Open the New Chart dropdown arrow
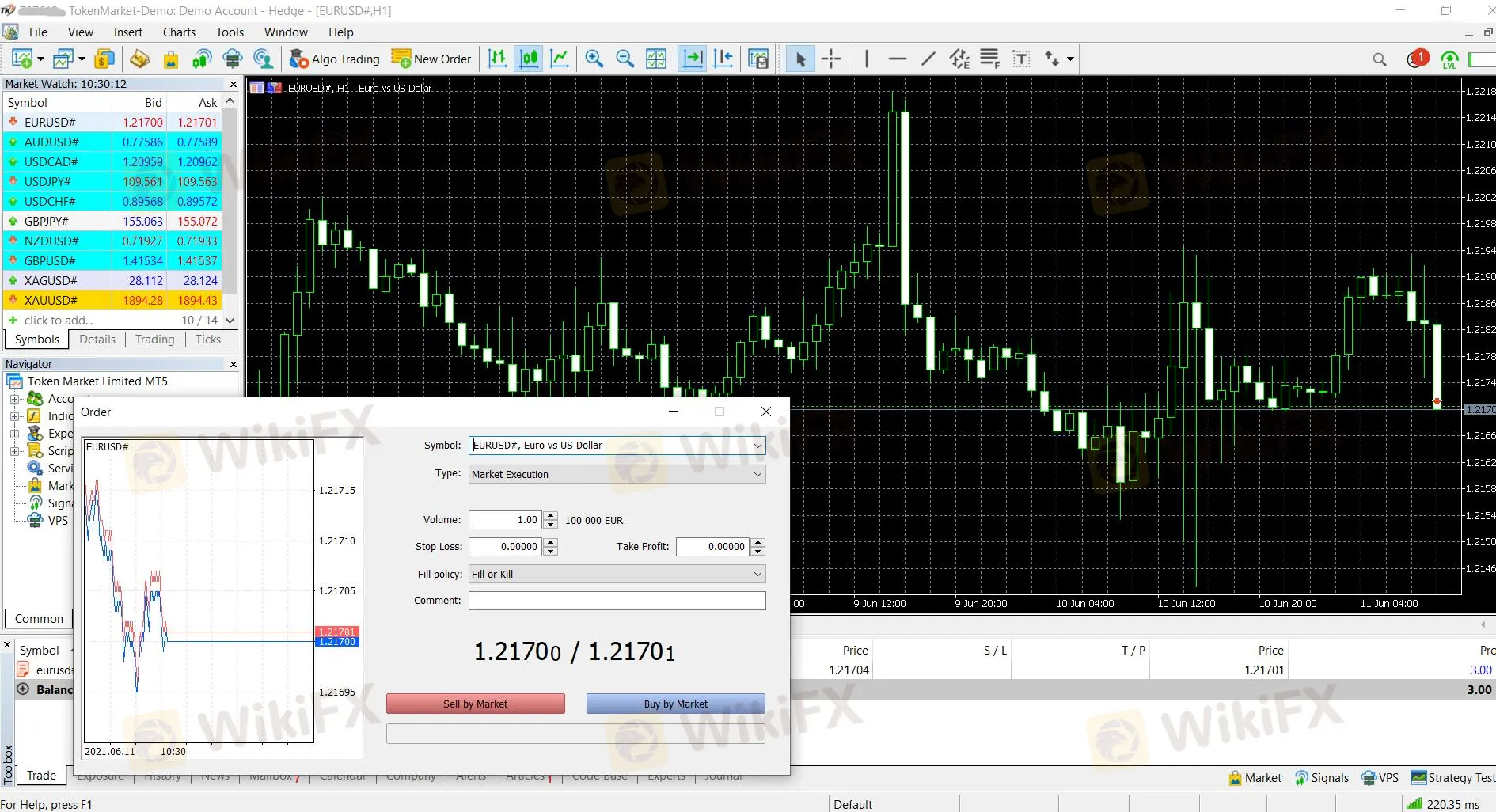1496x812 pixels. 40,59
